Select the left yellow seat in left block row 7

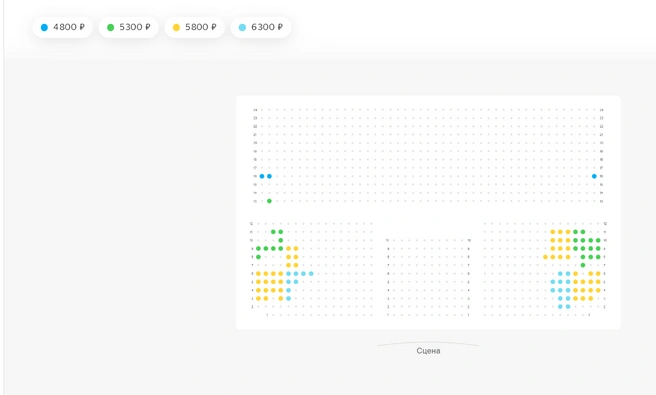[288, 265]
